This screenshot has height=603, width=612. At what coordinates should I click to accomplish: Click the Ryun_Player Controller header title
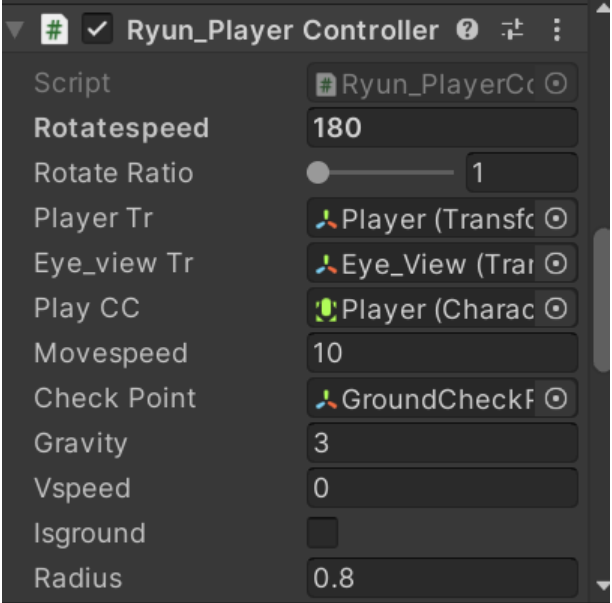[283, 30]
